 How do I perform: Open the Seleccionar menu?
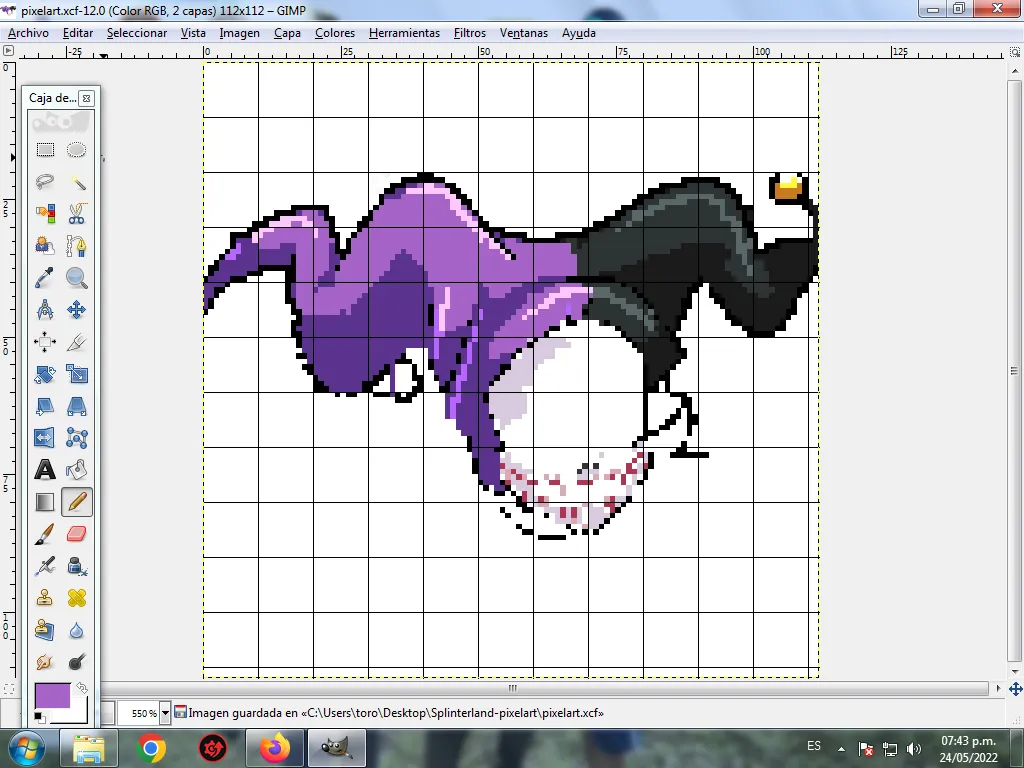136,33
